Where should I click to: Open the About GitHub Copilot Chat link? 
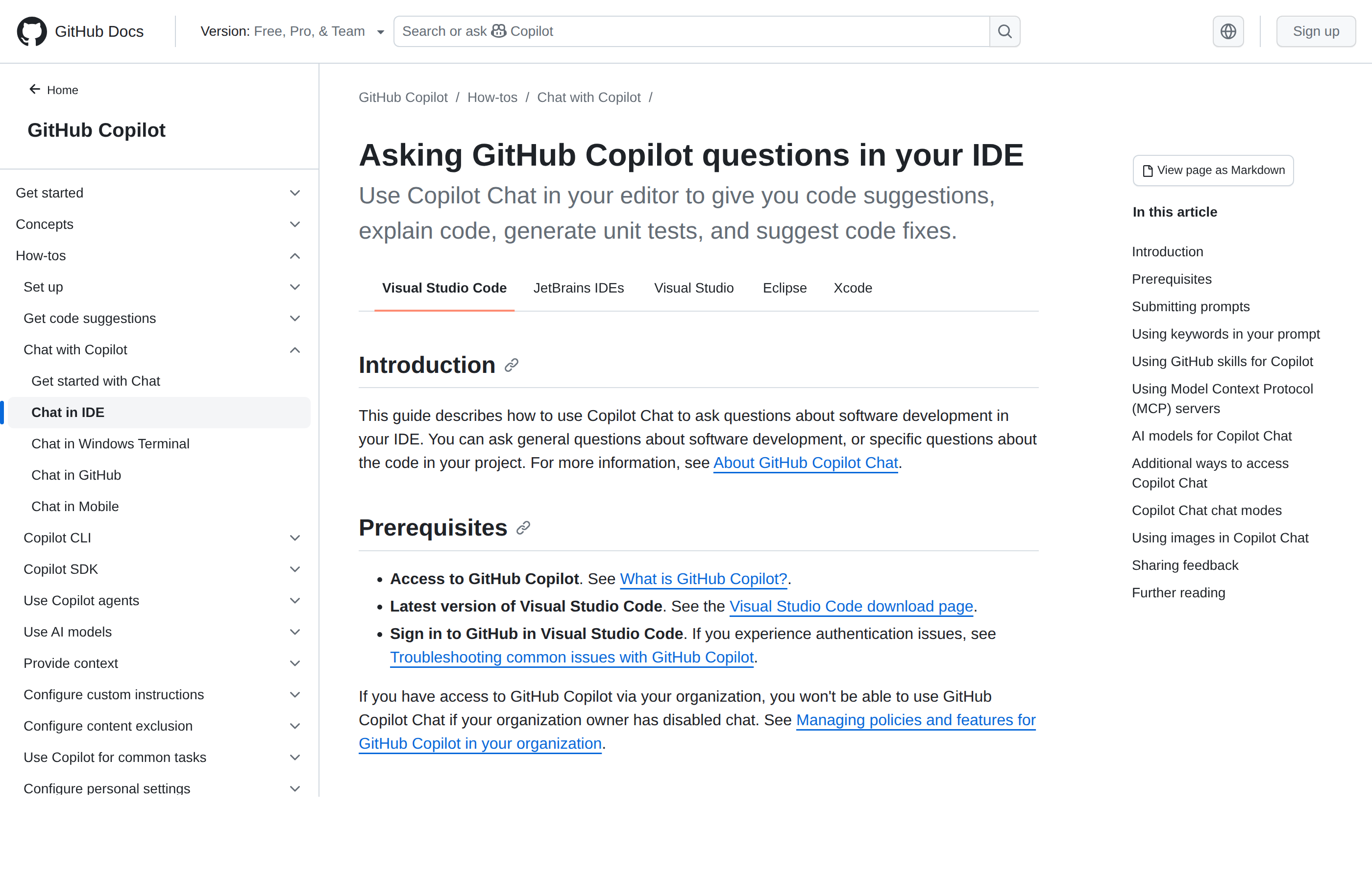(805, 463)
